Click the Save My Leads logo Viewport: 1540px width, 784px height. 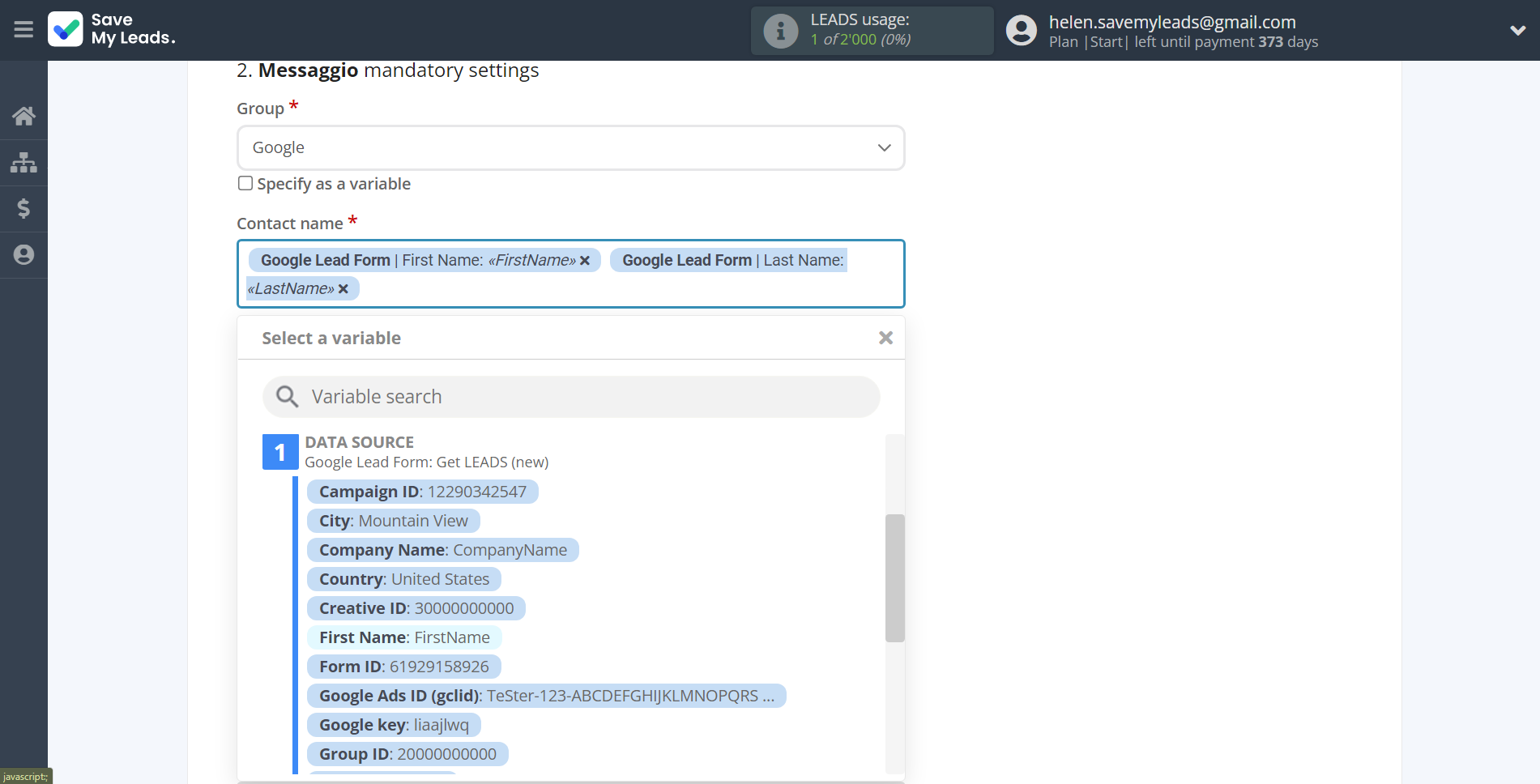[112, 29]
